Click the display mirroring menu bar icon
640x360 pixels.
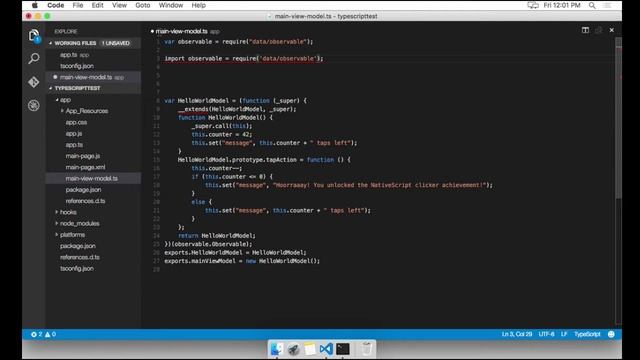[533, 5]
